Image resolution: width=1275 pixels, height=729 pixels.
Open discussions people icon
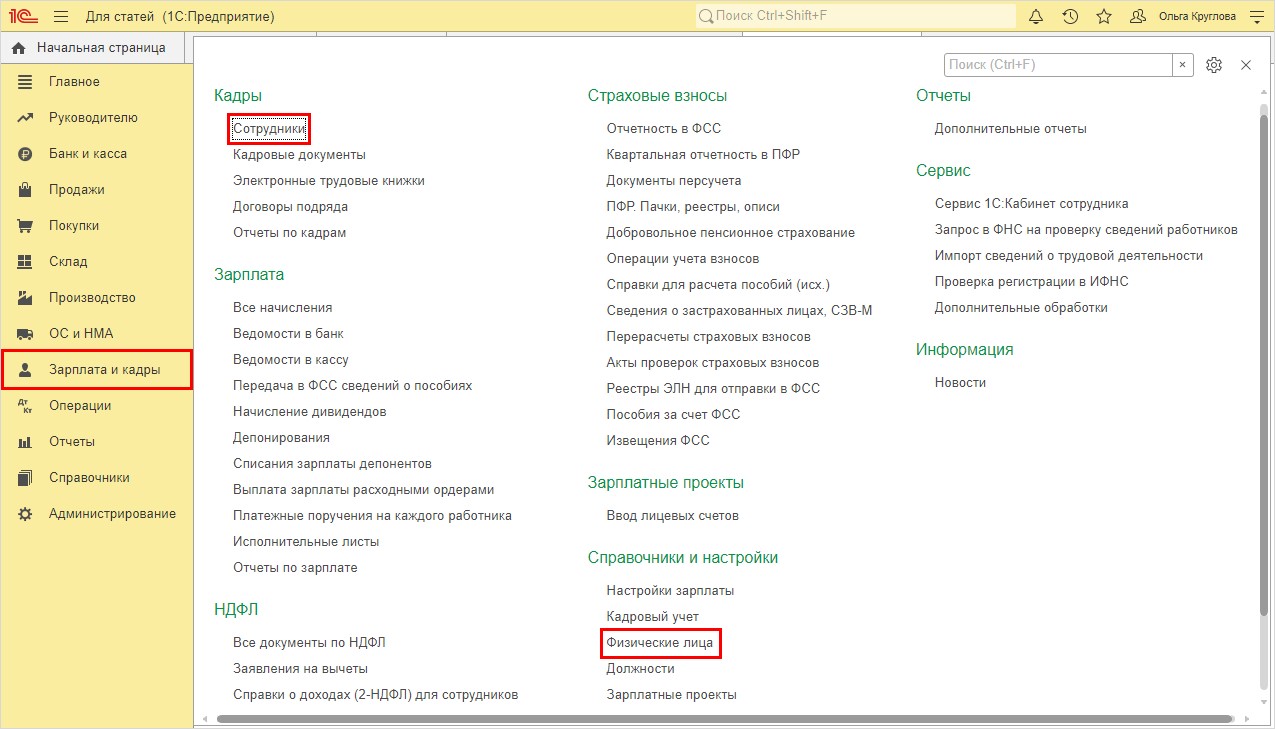coord(1138,16)
